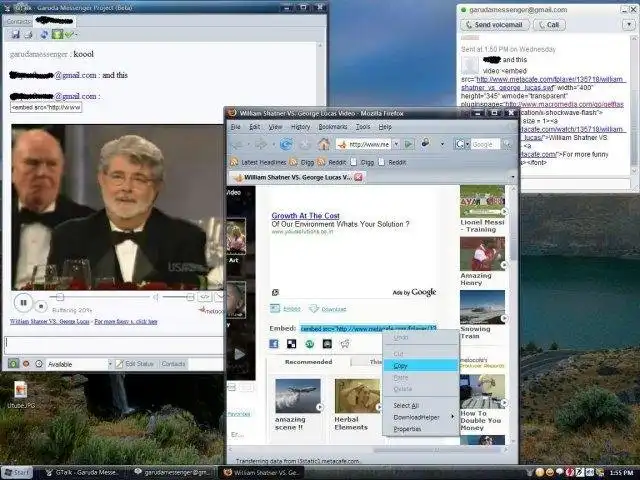Select Copy in the context menu
Viewport: 640px width, 480px height.
(x=420, y=366)
